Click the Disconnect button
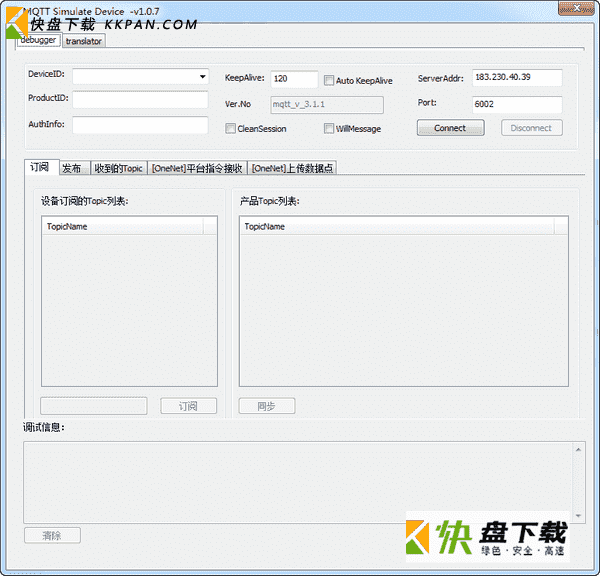This screenshot has height=576, width=600. (x=532, y=128)
